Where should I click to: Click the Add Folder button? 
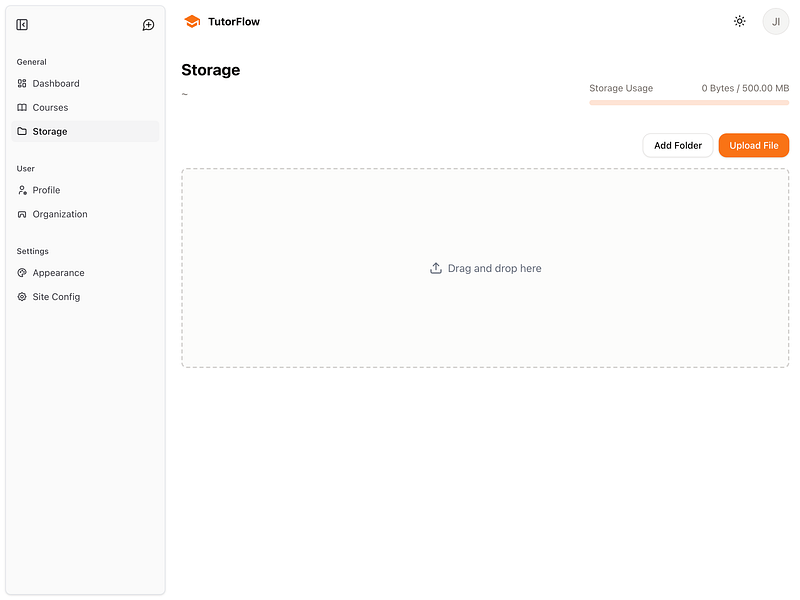(x=677, y=145)
